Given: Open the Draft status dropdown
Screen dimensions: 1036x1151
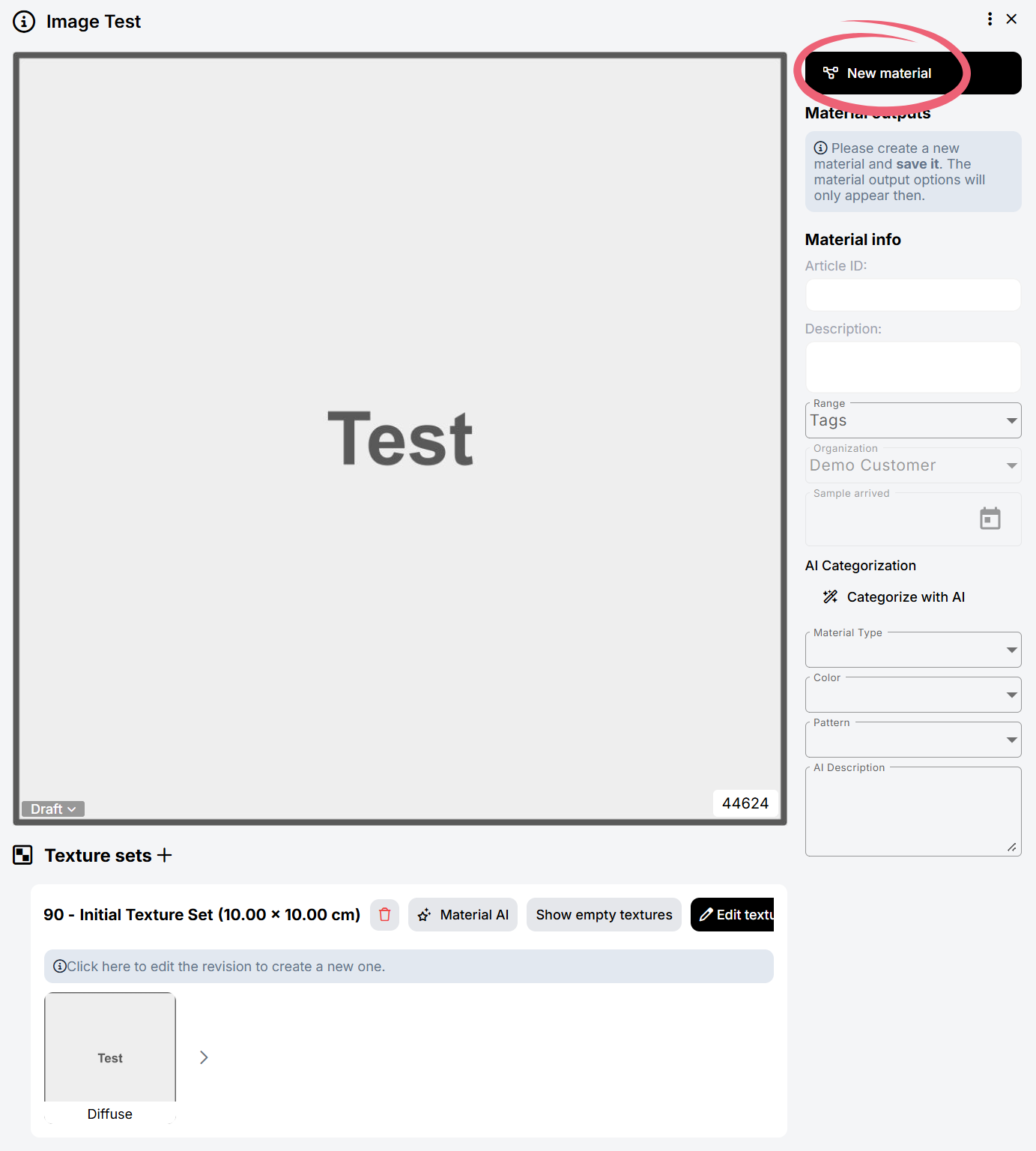Looking at the screenshot, I should (53, 809).
